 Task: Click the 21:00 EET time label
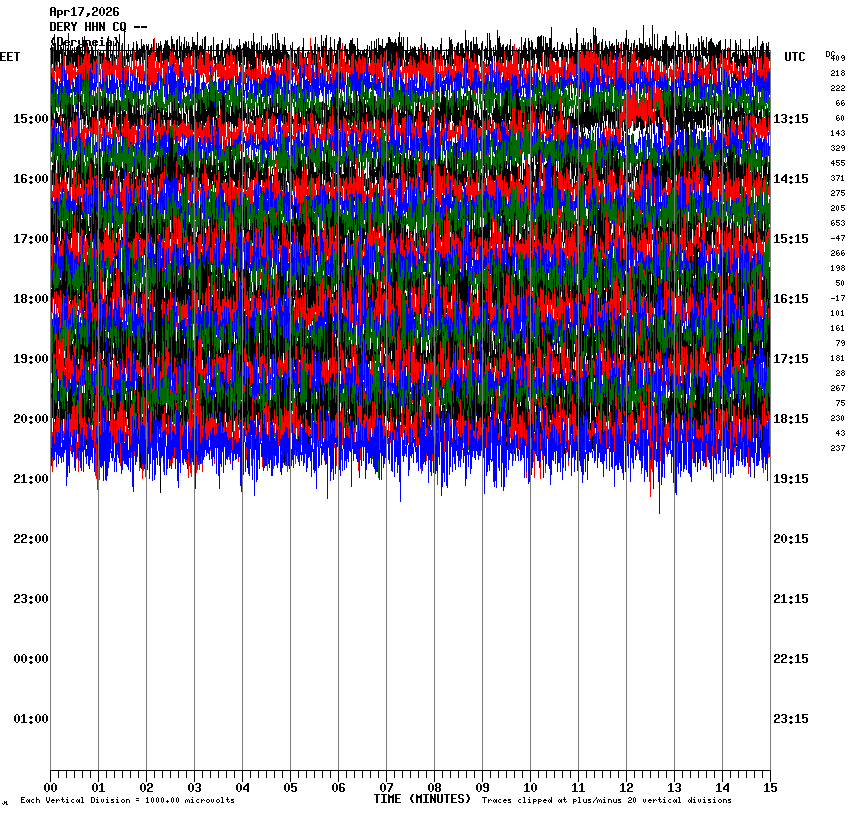30,479
